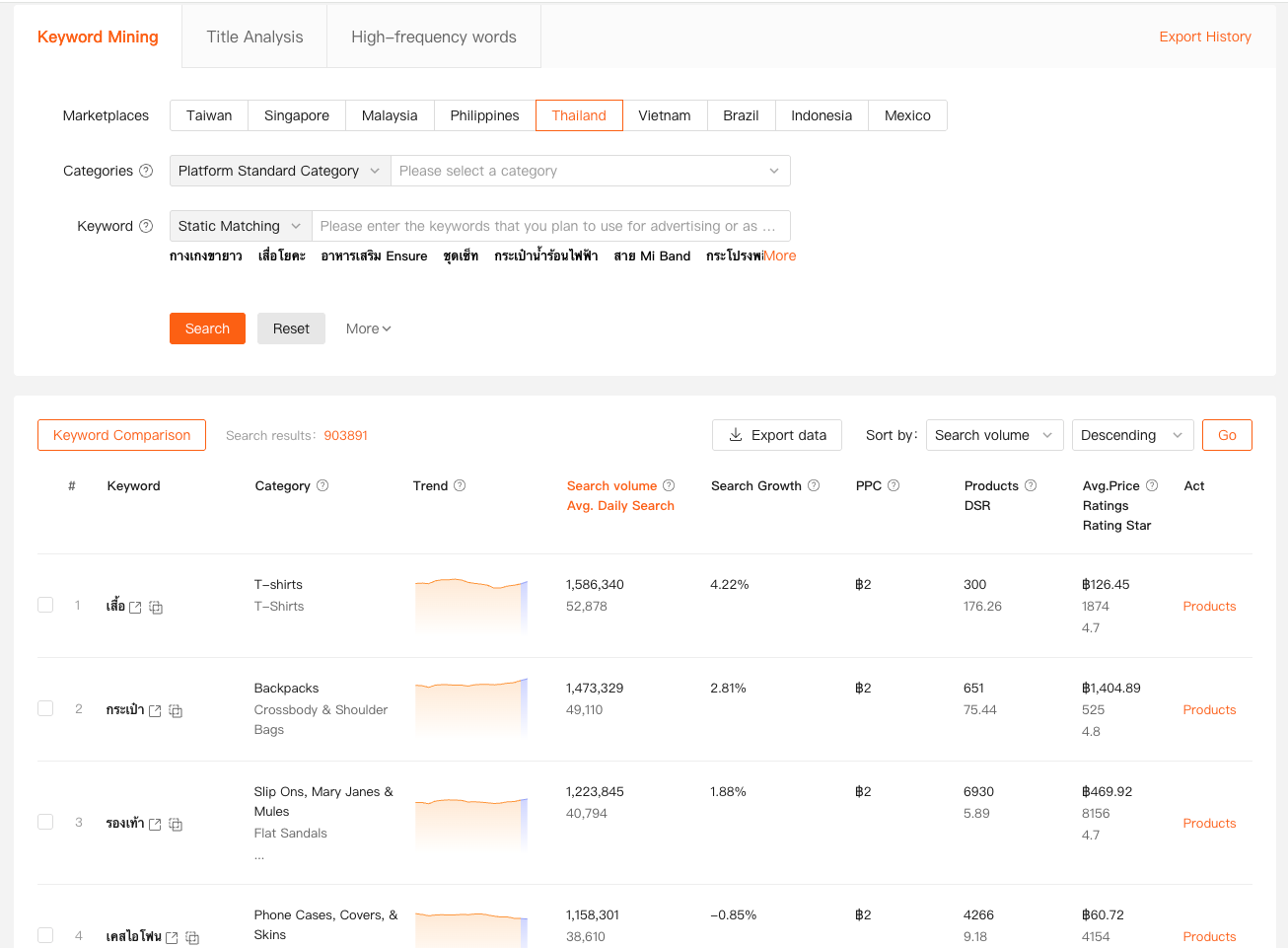
Task: Open external link icon beside keyword เสื้อ
Action: click(x=135, y=608)
